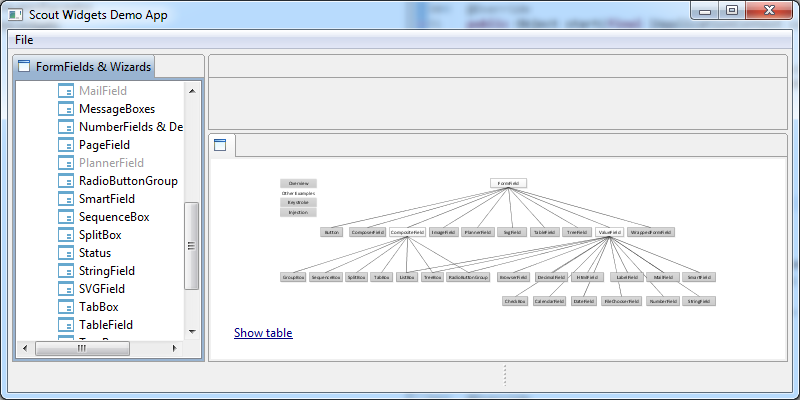Select TabBox in the tree

click(99, 307)
